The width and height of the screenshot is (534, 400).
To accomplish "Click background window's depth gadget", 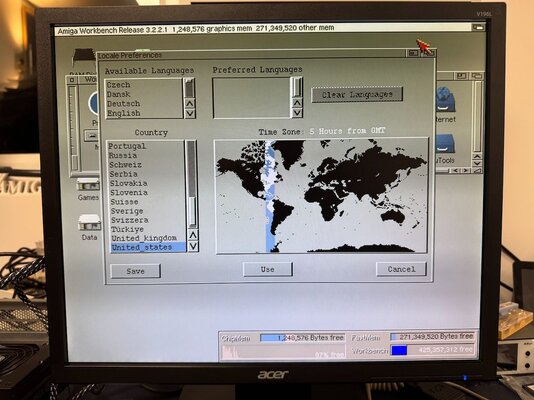I will click(476, 76).
